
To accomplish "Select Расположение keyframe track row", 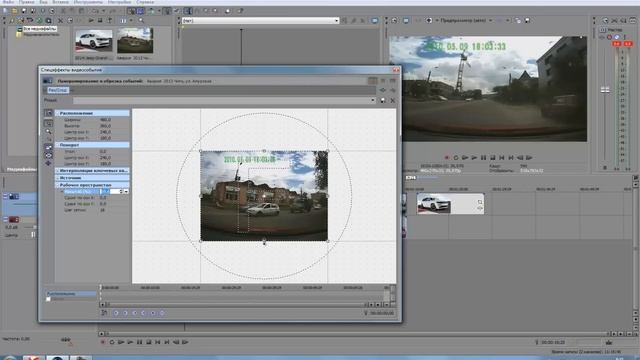I will click(x=70, y=293).
